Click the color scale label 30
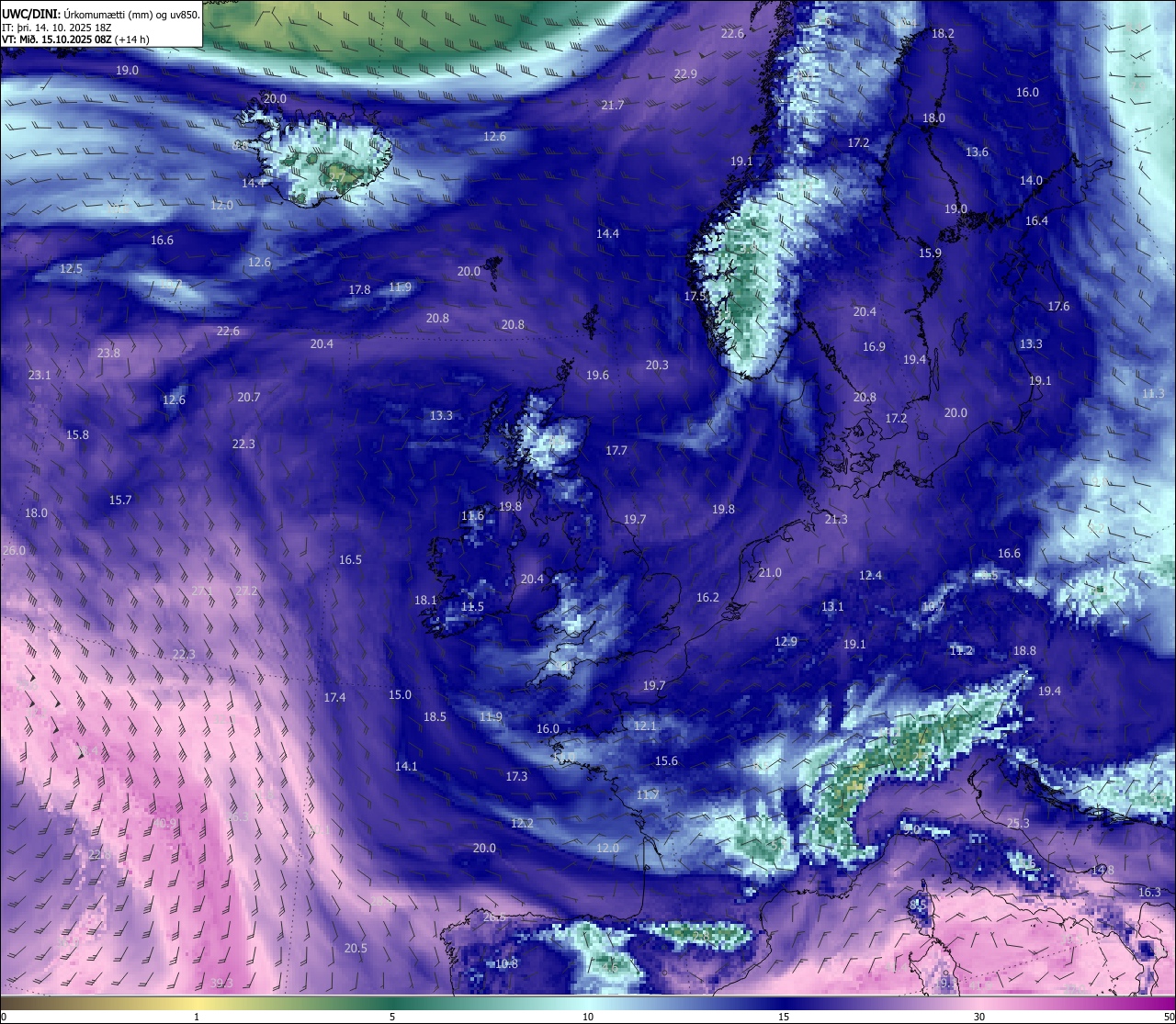Image resolution: width=1176 pixels, height=1024 pixels. pyautogui.click(x=979, y=1017)
